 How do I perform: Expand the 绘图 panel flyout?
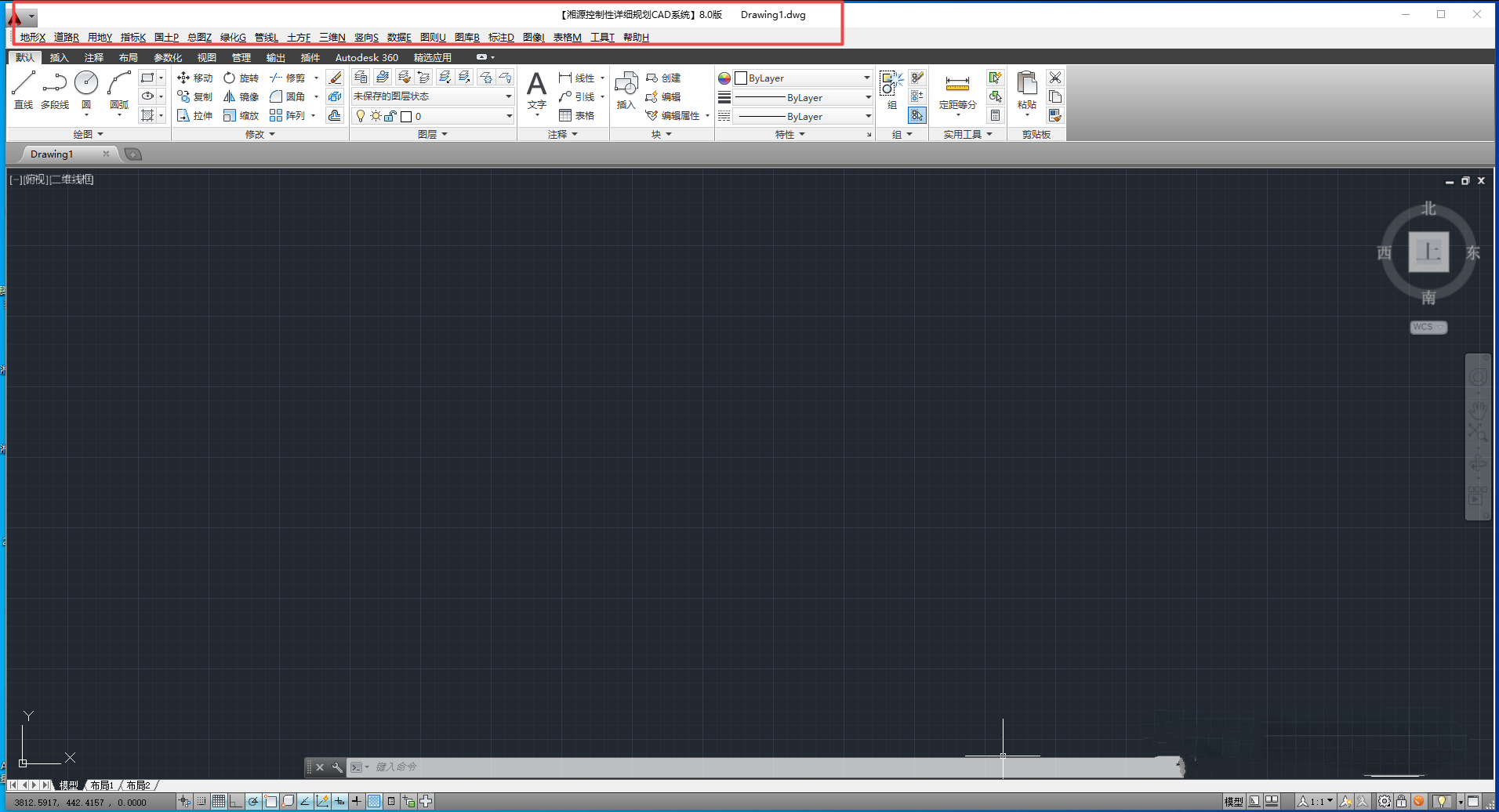coord(88,134)
